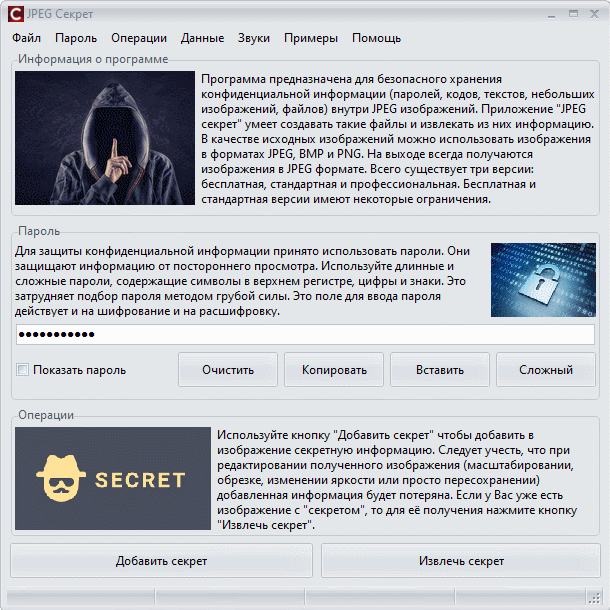
Task: Click the Добавить секрет button
Action: pyautogui.click(x=161, y=561)
